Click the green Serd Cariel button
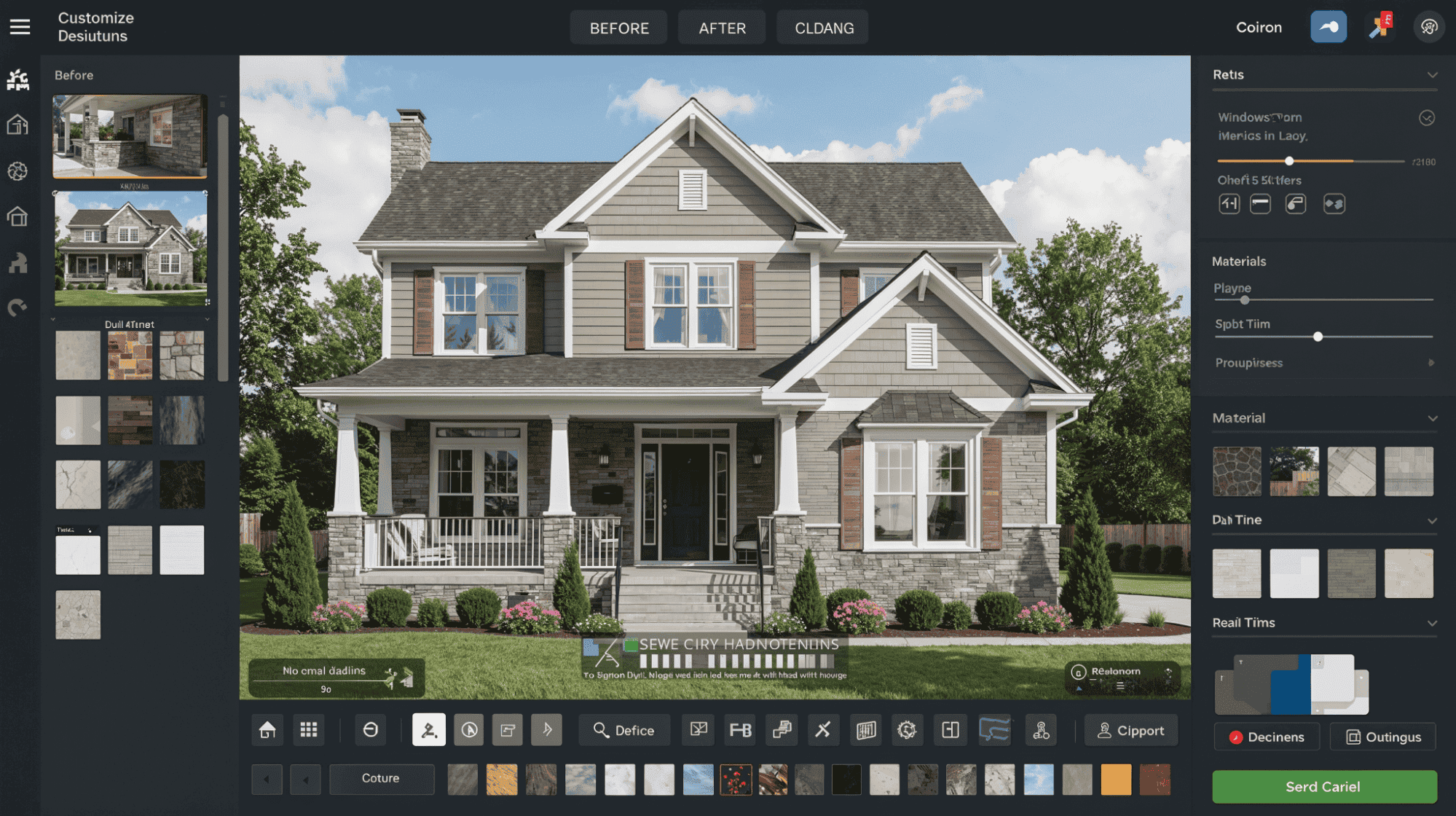Image resolution: width=1456 pixels, height=816 pixels. 1323,787
